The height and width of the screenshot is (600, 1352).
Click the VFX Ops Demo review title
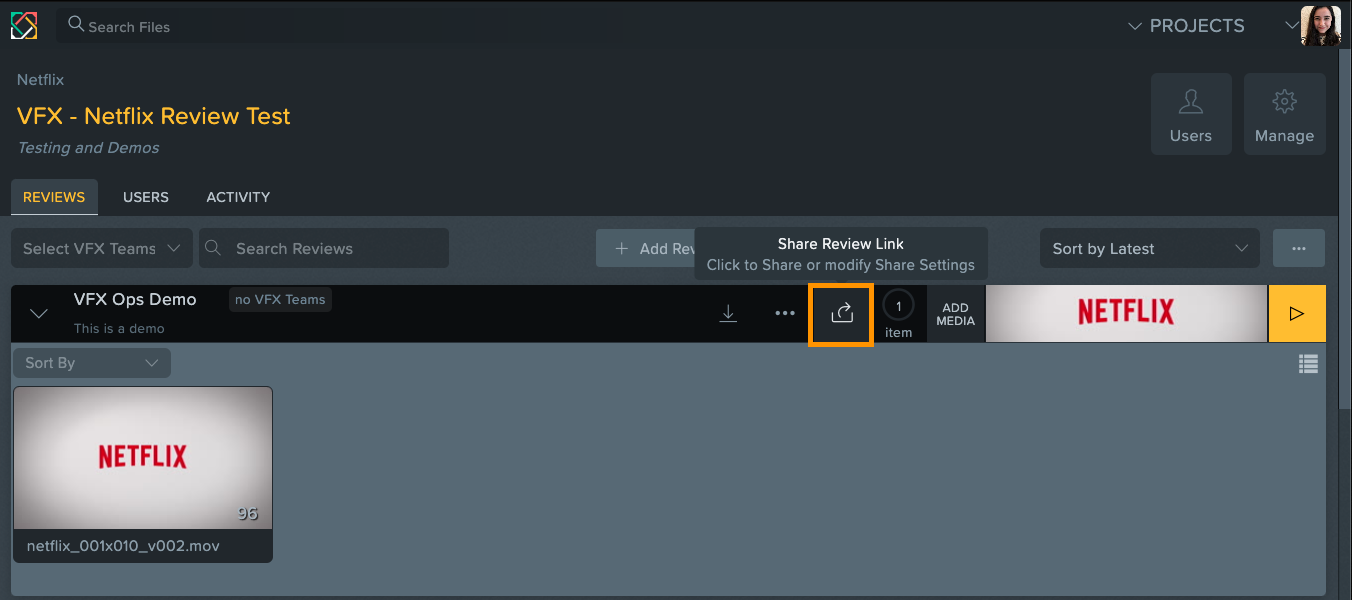click(x=135, y=299)
